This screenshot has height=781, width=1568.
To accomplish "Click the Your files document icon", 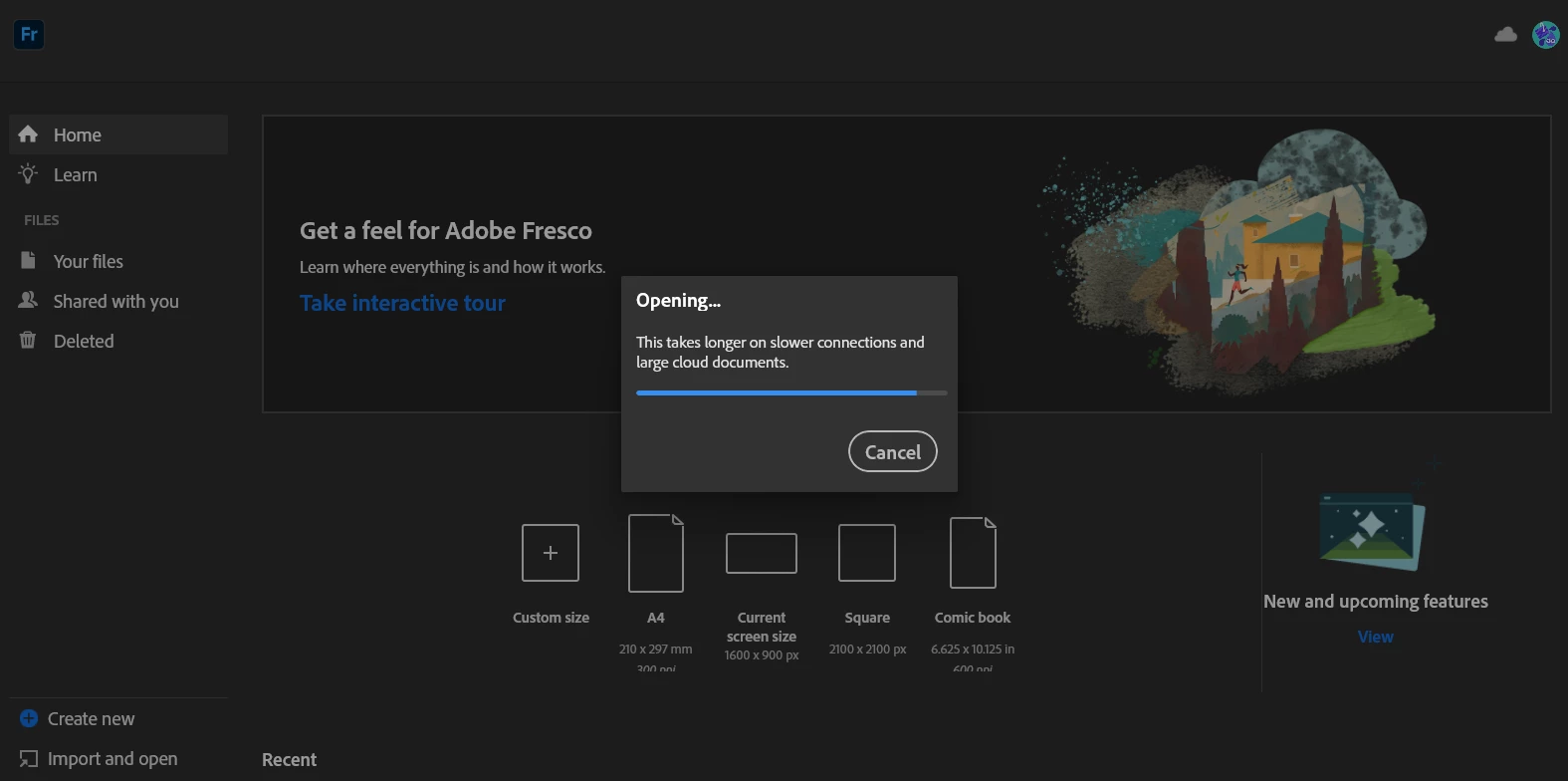I will point(28,260).
